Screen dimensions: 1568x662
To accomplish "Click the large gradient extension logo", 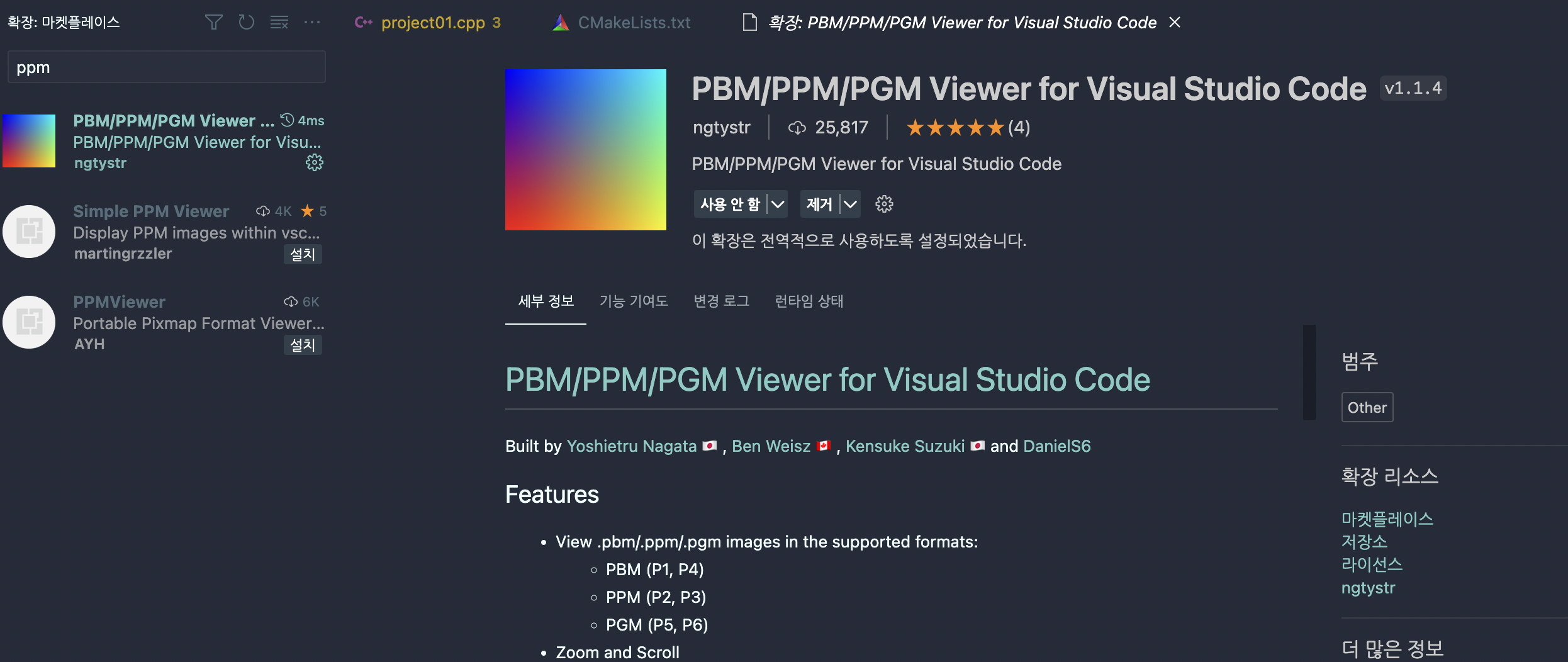I will coord(586,150).
